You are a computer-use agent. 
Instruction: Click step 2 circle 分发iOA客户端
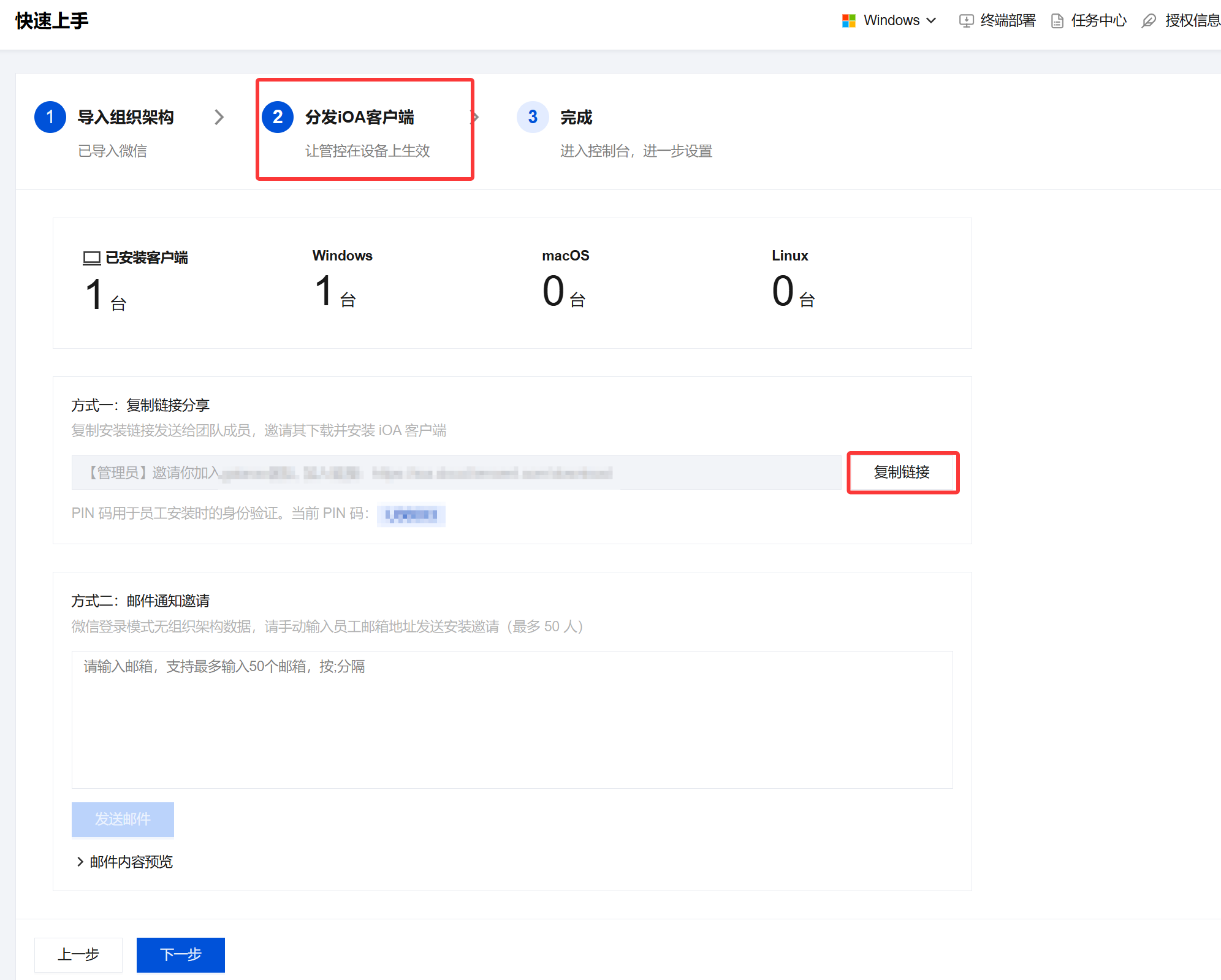pos(278,116)
